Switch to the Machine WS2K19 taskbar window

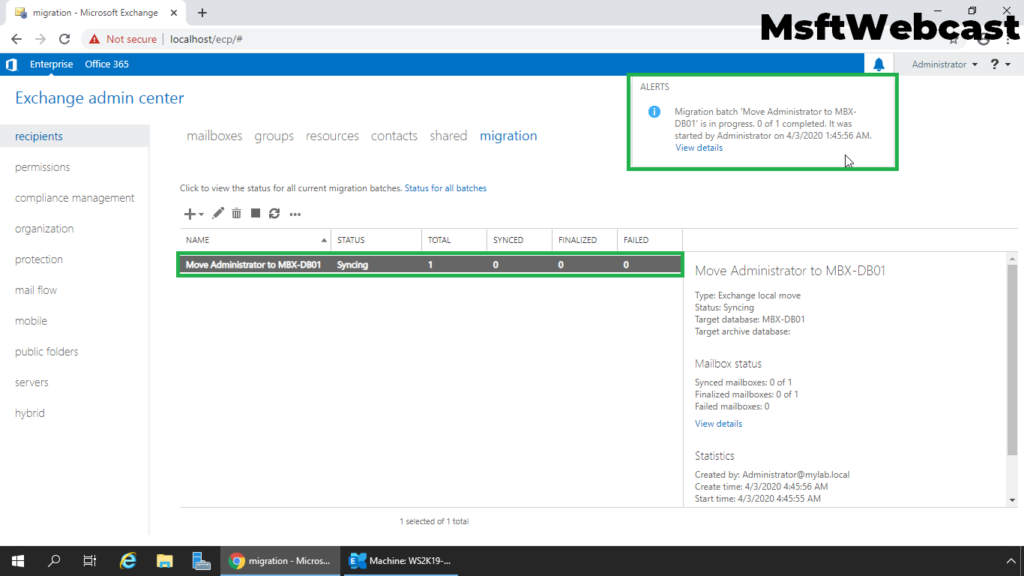[400, 561]
